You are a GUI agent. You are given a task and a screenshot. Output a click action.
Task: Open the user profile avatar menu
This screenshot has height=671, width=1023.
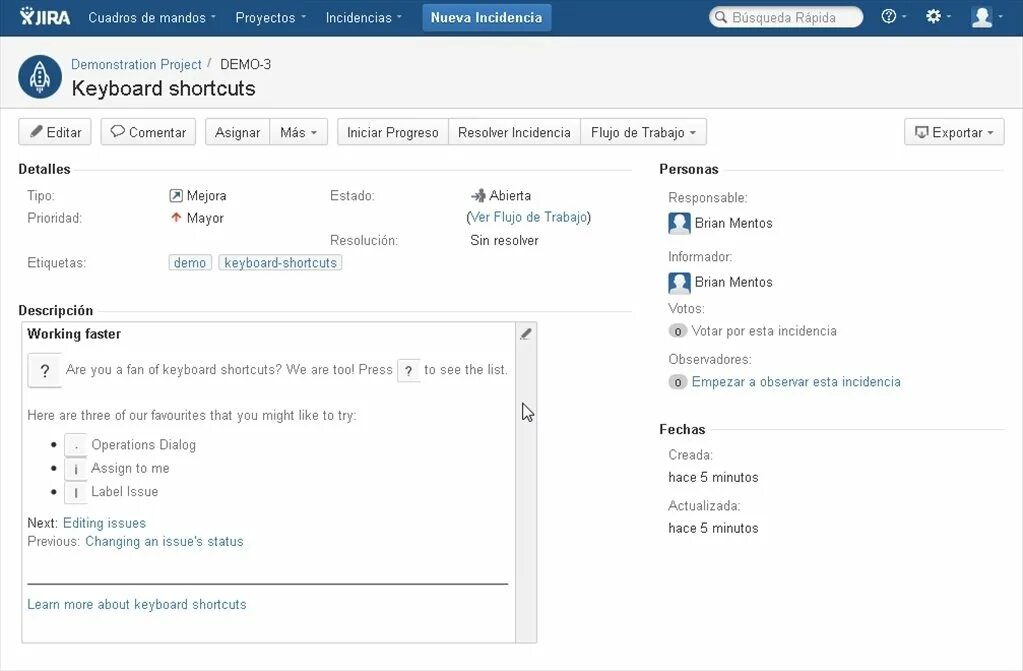(986, 16)
